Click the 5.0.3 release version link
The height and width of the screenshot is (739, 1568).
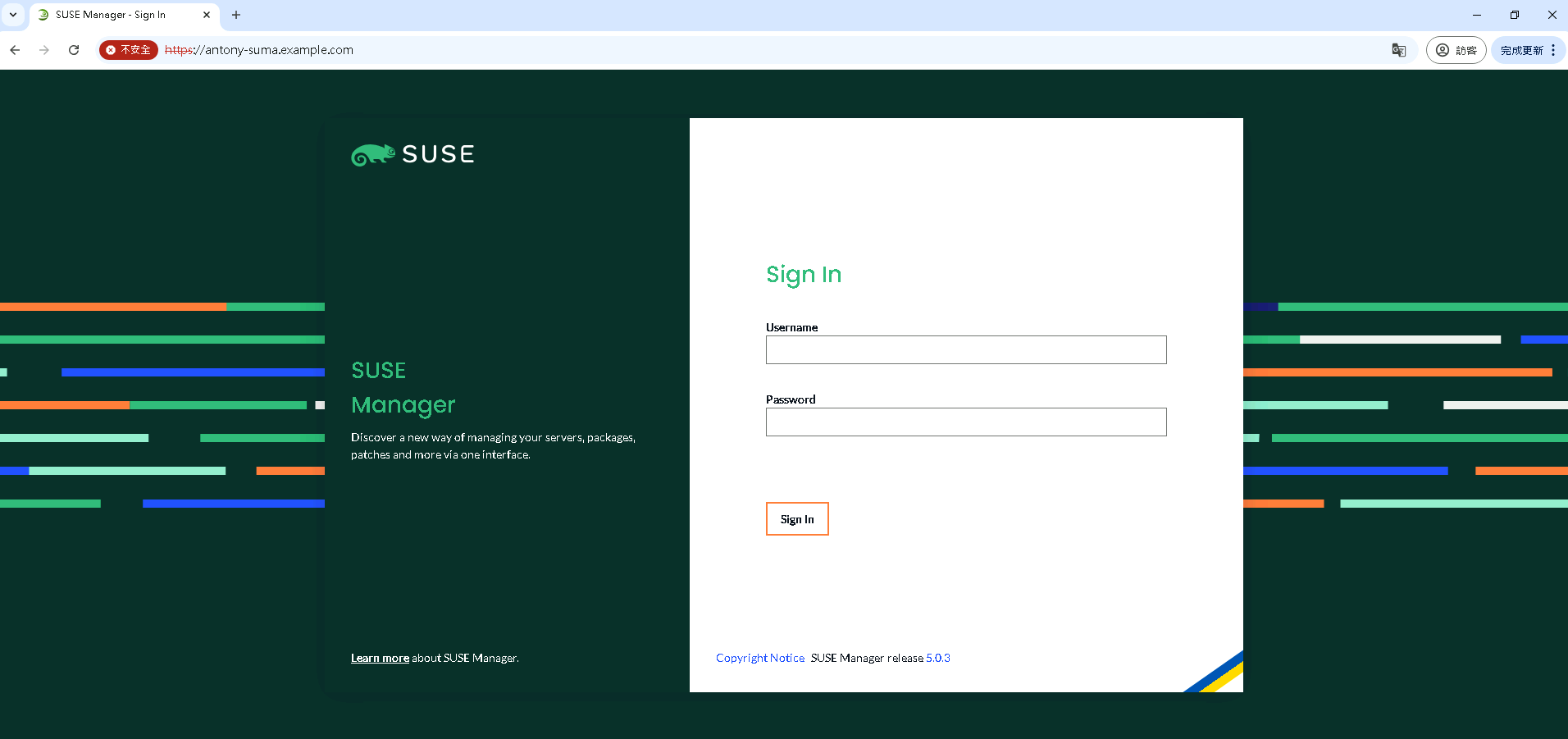click(x=938, y=658)
